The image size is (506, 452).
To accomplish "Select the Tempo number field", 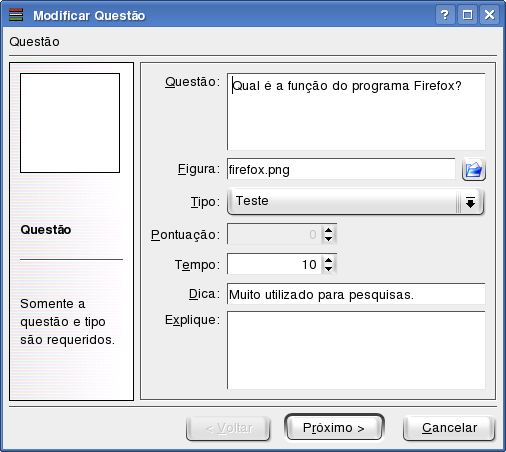I will pos(274,264).
